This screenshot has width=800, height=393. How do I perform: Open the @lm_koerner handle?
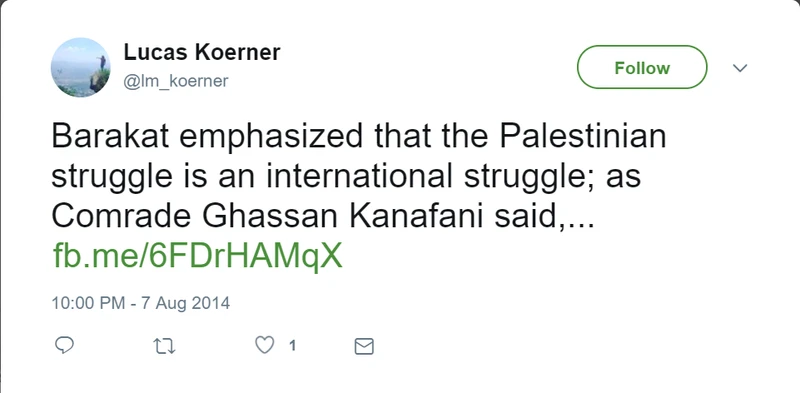176,81
